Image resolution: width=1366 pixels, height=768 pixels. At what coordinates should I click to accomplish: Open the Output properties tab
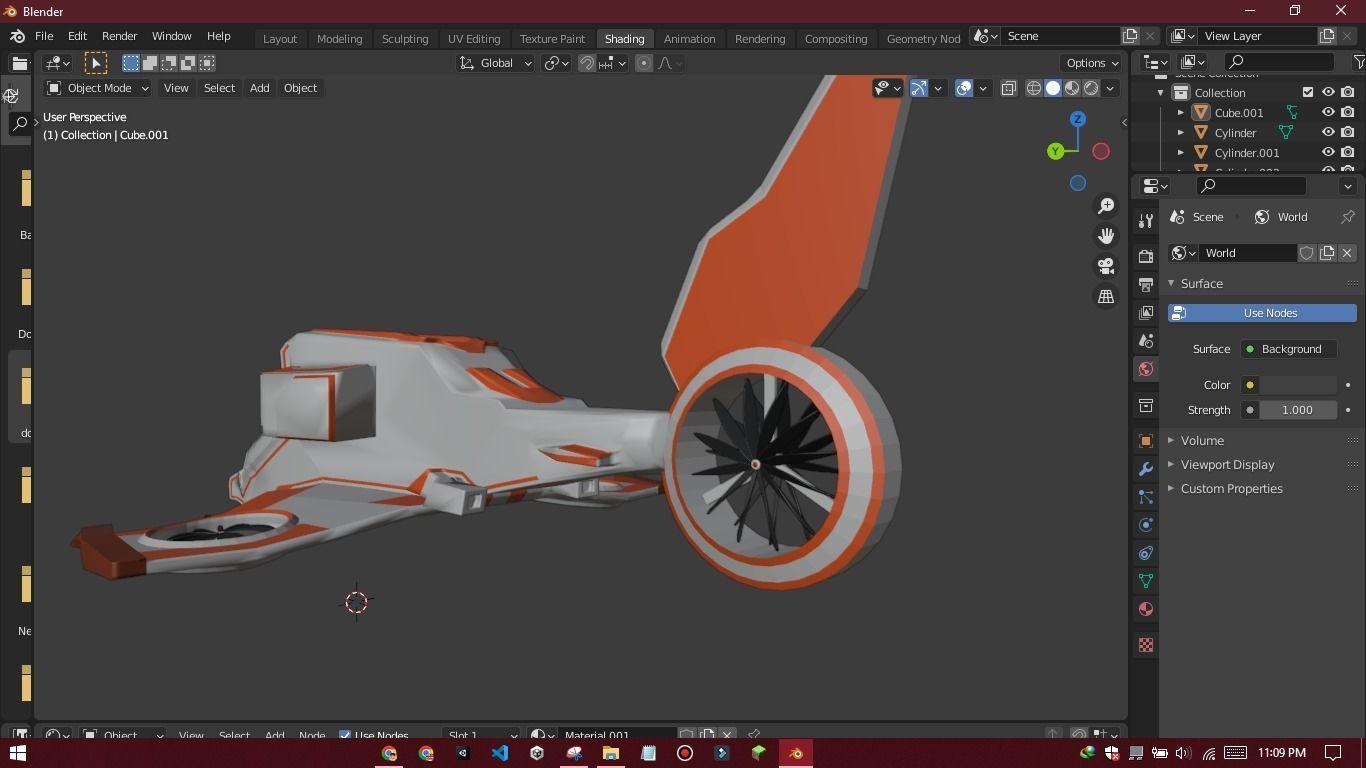(1146, 285)
